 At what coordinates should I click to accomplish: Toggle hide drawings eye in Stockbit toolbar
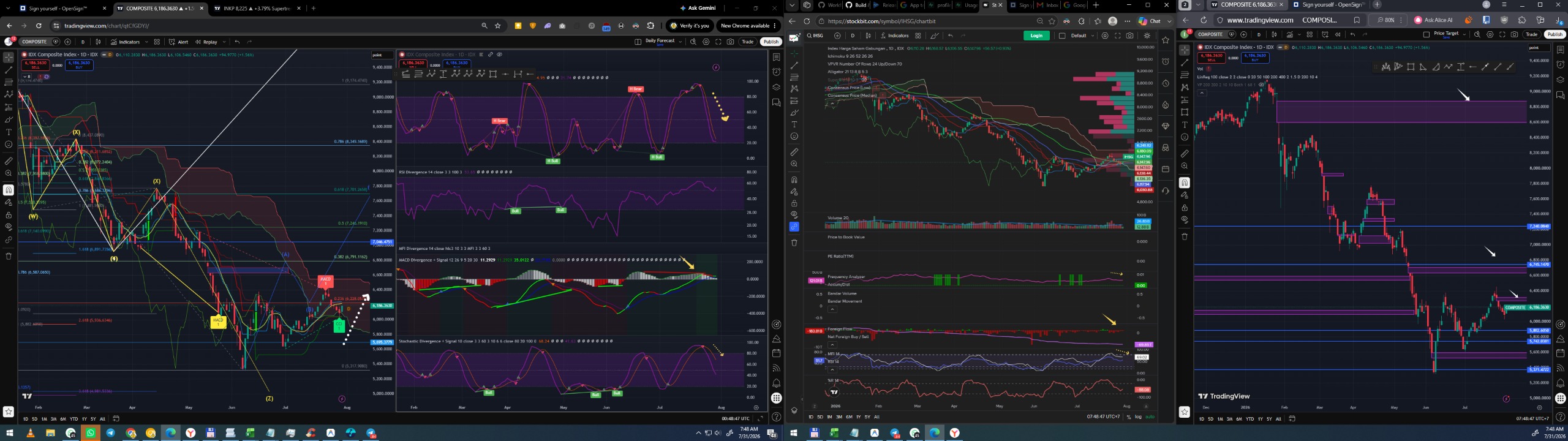point(794,215)
